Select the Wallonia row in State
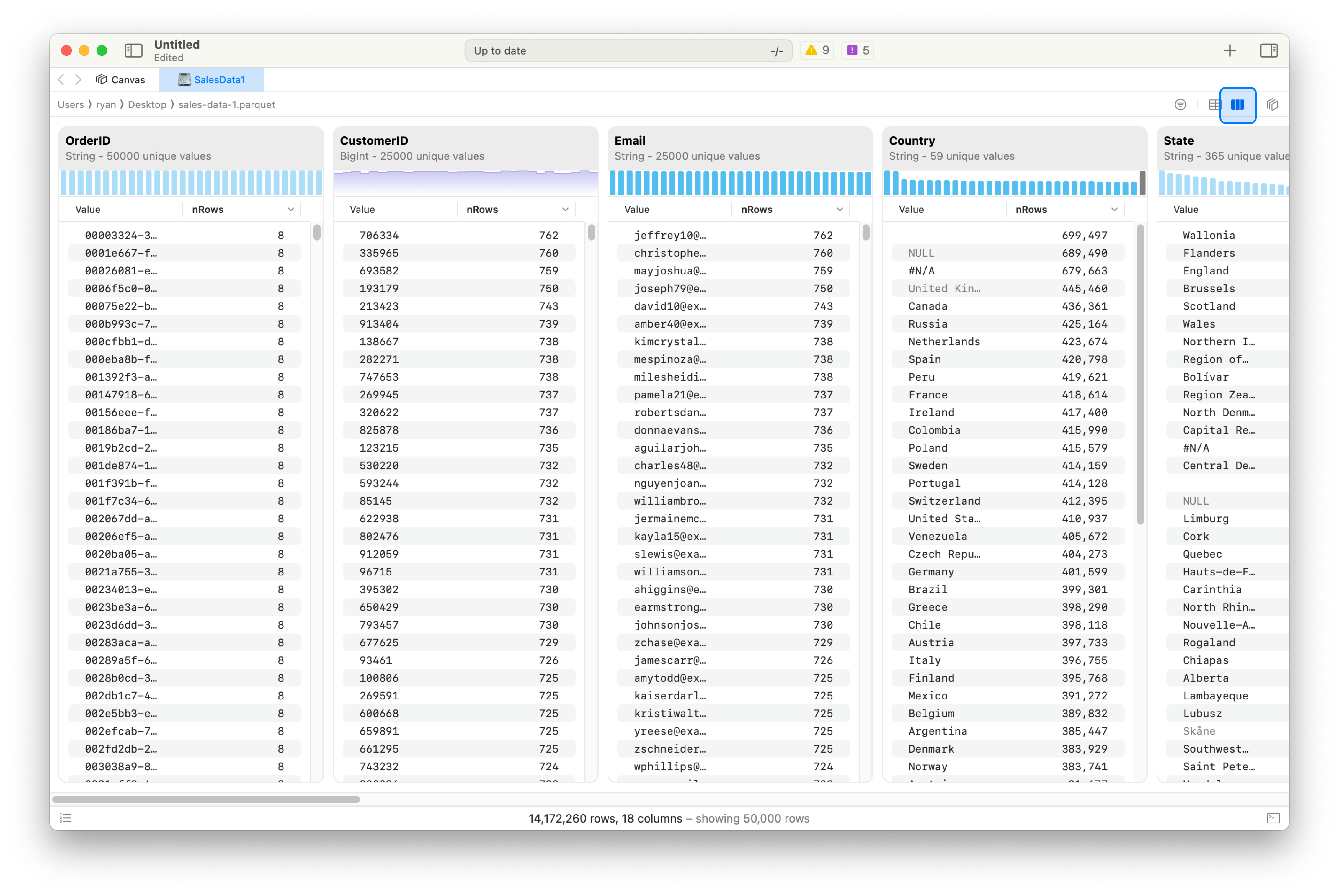Viewport: 1339px width, 896px height. pyautogui.click(x=1227, y=236)
